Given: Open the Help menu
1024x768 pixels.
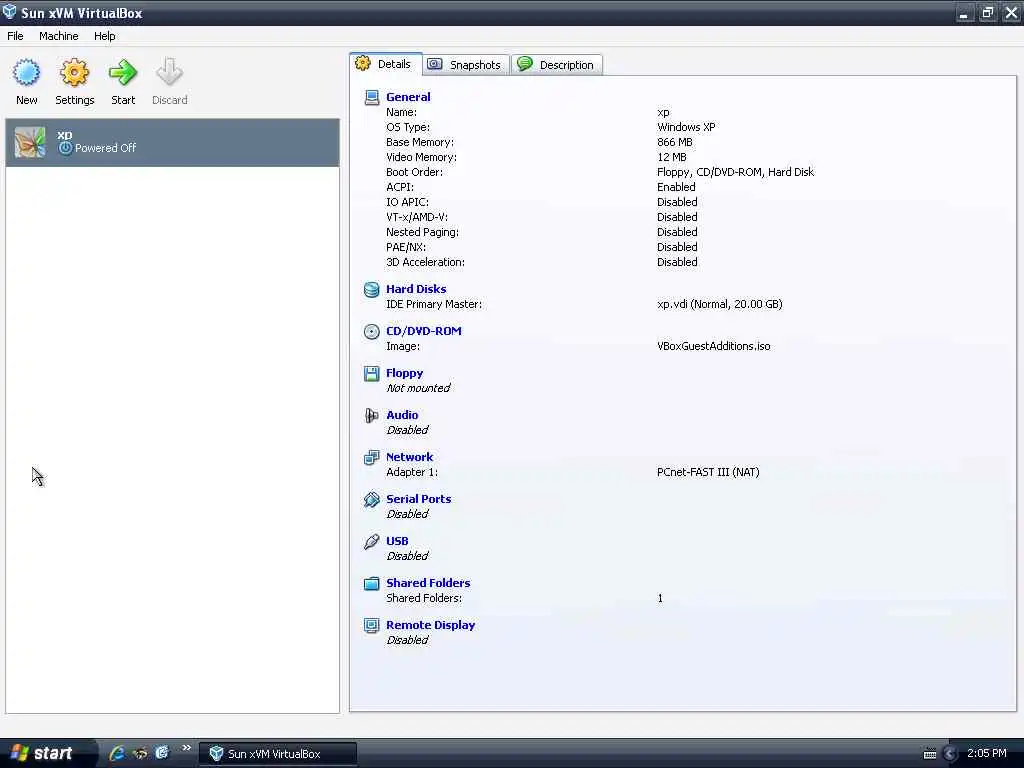Looking at the screenshot, I should tap(104, 36).
